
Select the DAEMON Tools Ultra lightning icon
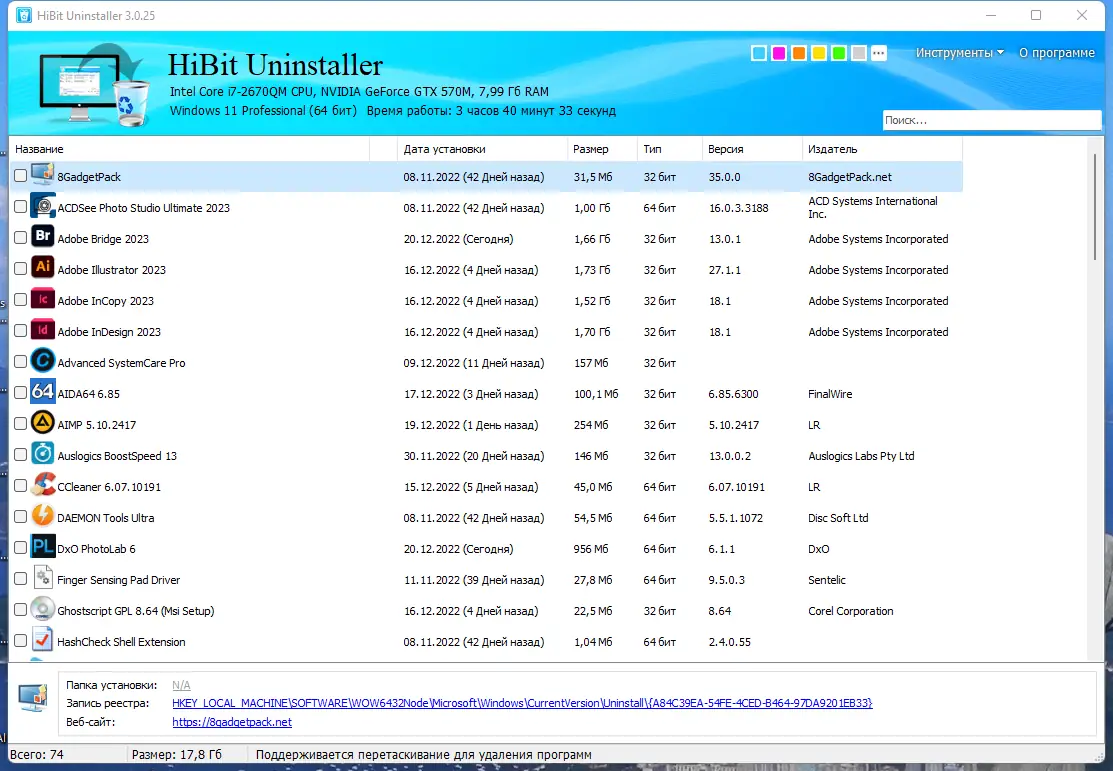tap(42, 517)
